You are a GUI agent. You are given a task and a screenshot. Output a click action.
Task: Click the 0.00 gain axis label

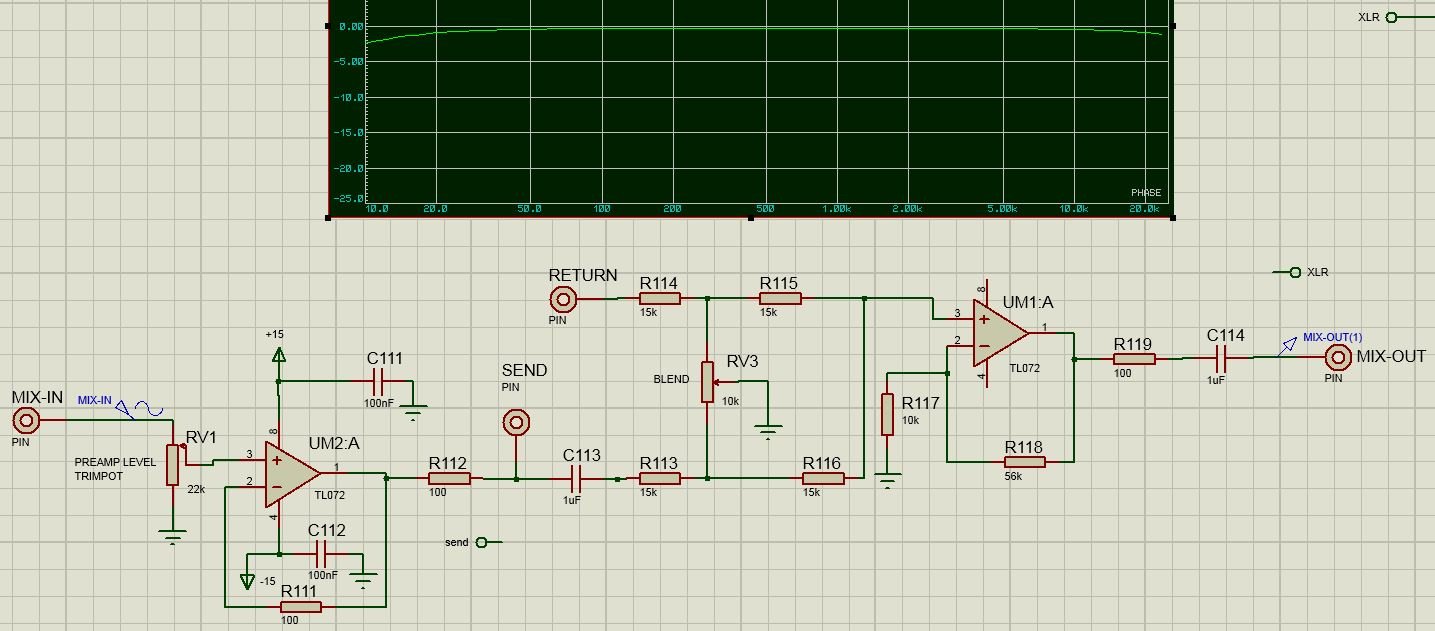tap(351, 26)
